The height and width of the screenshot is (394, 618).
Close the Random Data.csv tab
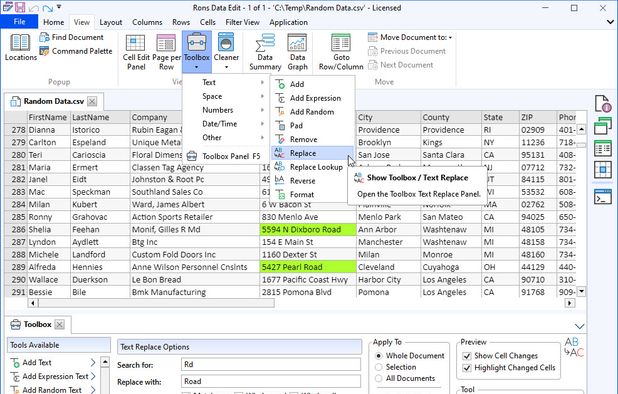pos(92,102)
